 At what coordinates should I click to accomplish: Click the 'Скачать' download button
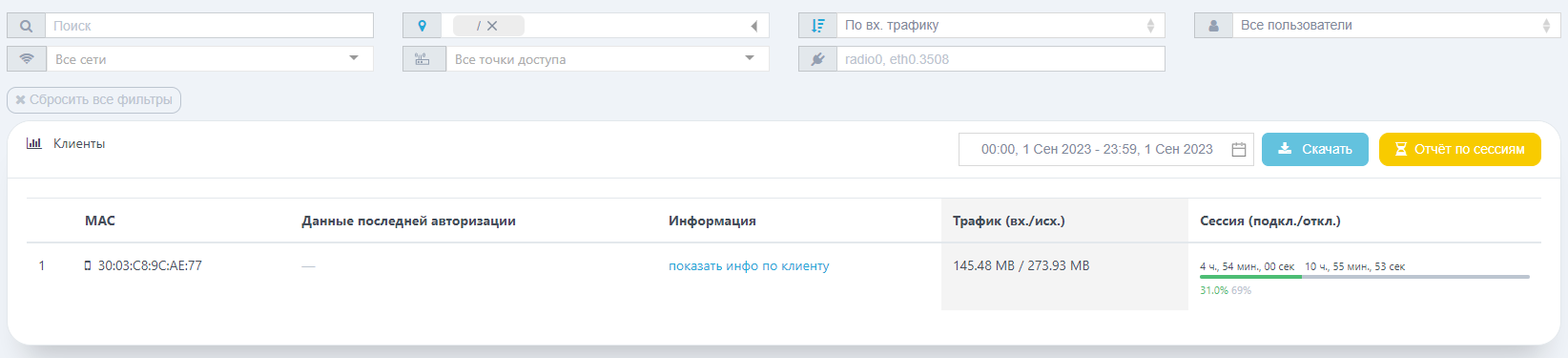point(1314,149)
